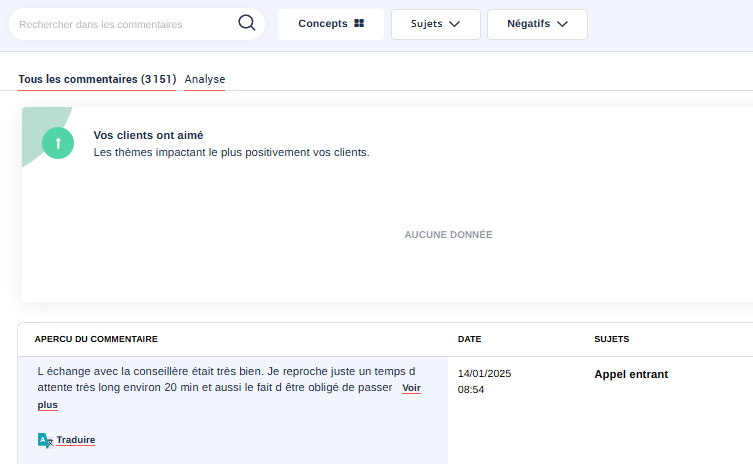
Task: Switch to the Tous les commentaires tab
Action: pyautogui.click(x=97, y=79)
